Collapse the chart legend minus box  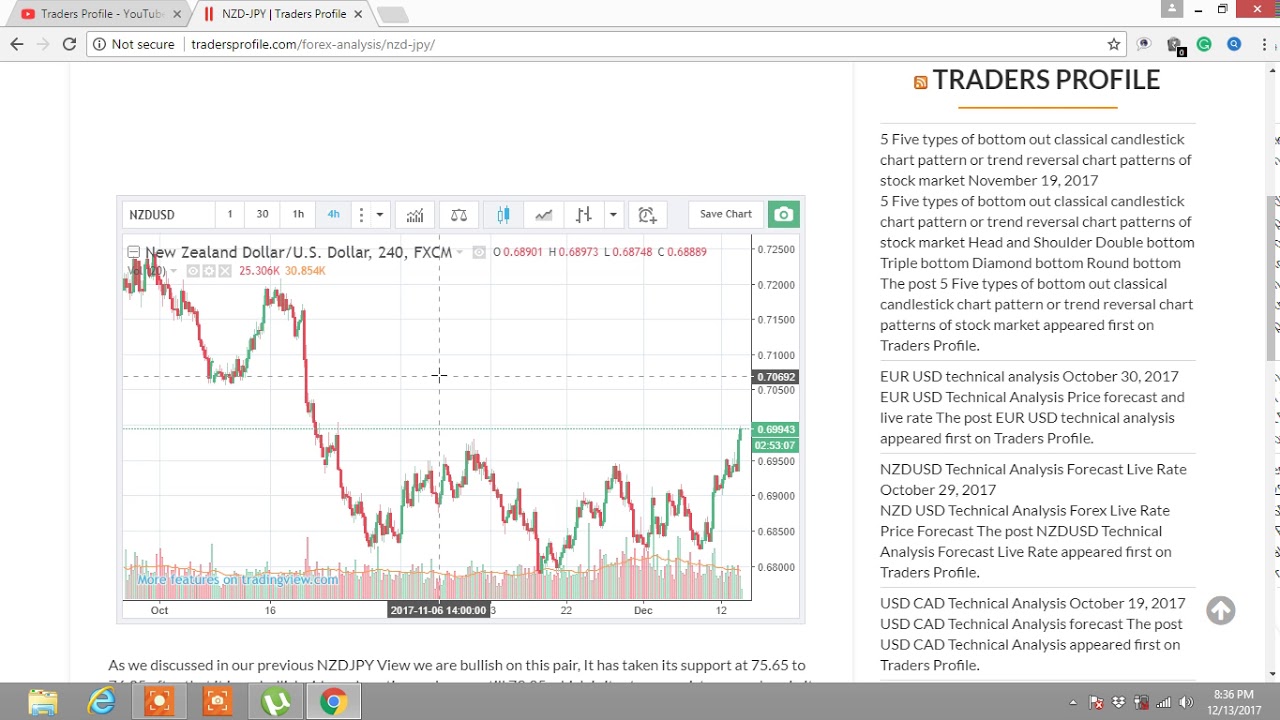pos(133,252)
